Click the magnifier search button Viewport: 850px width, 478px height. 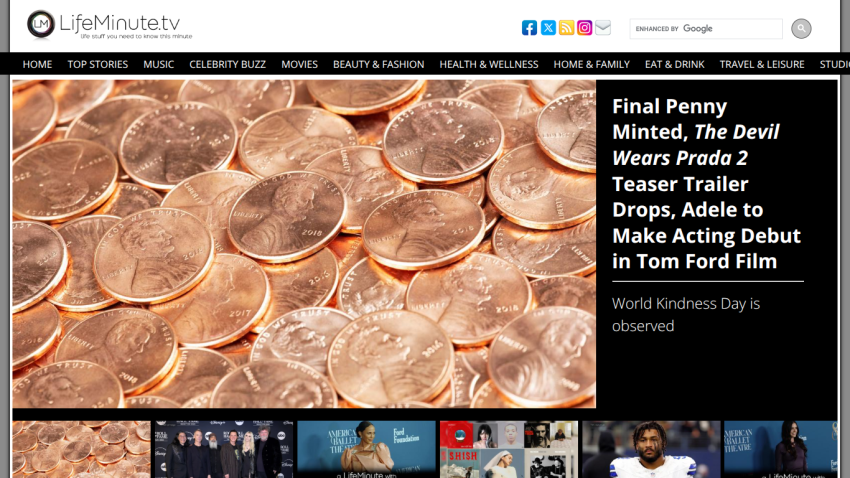[x=801, y=28]
